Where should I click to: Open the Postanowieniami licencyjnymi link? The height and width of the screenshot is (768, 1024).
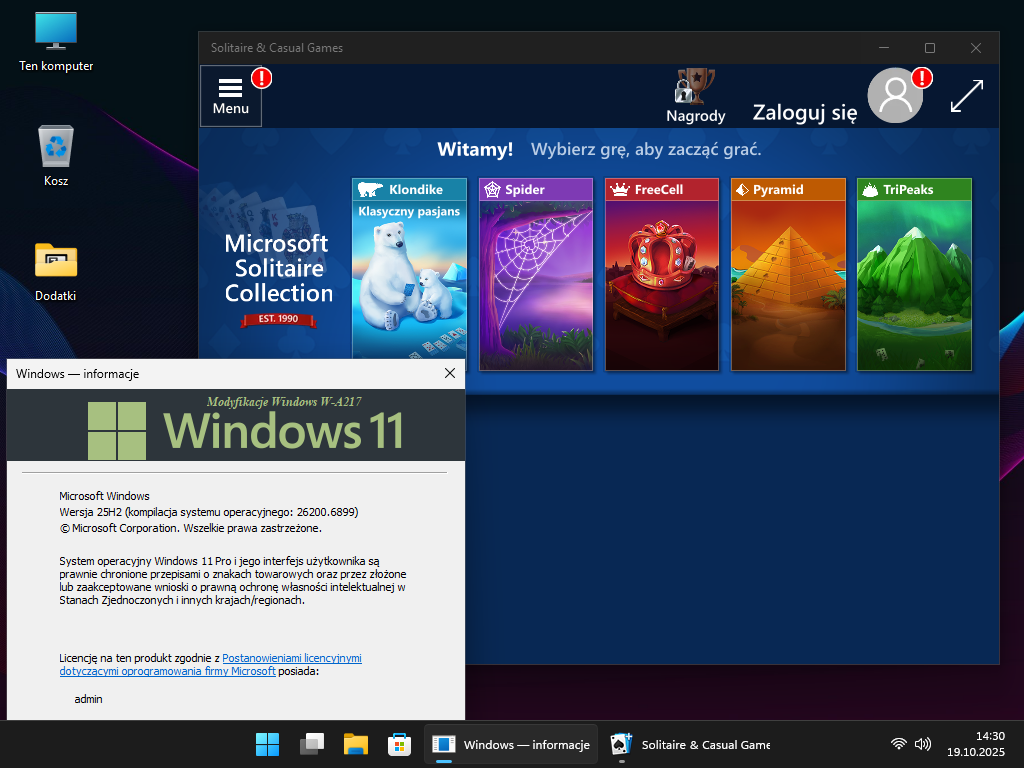(x=291, y=658)
